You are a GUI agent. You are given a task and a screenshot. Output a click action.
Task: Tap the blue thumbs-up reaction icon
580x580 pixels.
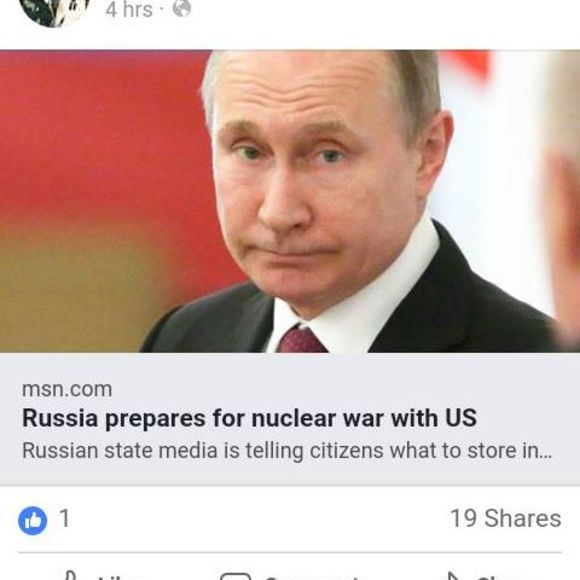pos(33,520)
